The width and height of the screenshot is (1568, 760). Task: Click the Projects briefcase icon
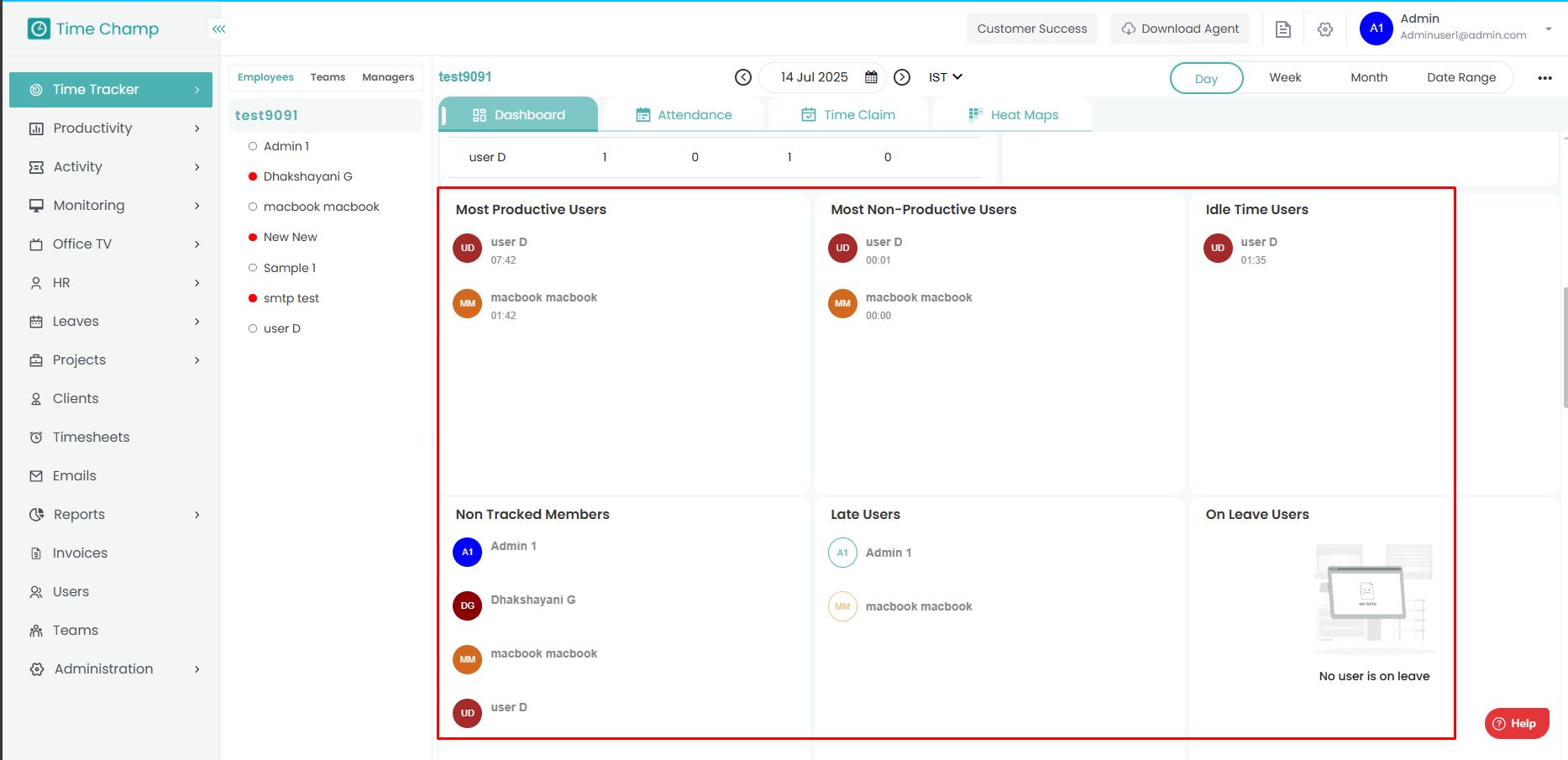(36, 360)
